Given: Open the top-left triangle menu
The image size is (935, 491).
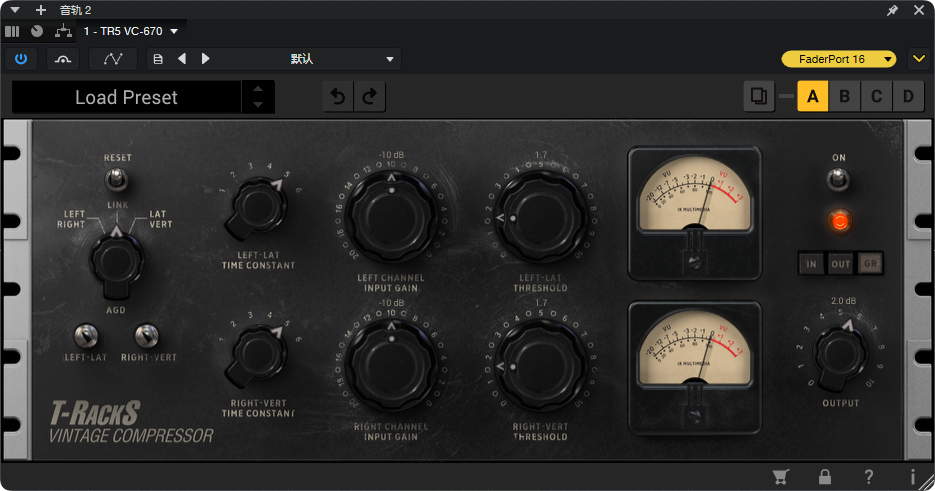Looking at the screenshot, I should click(x=15, y=10).
